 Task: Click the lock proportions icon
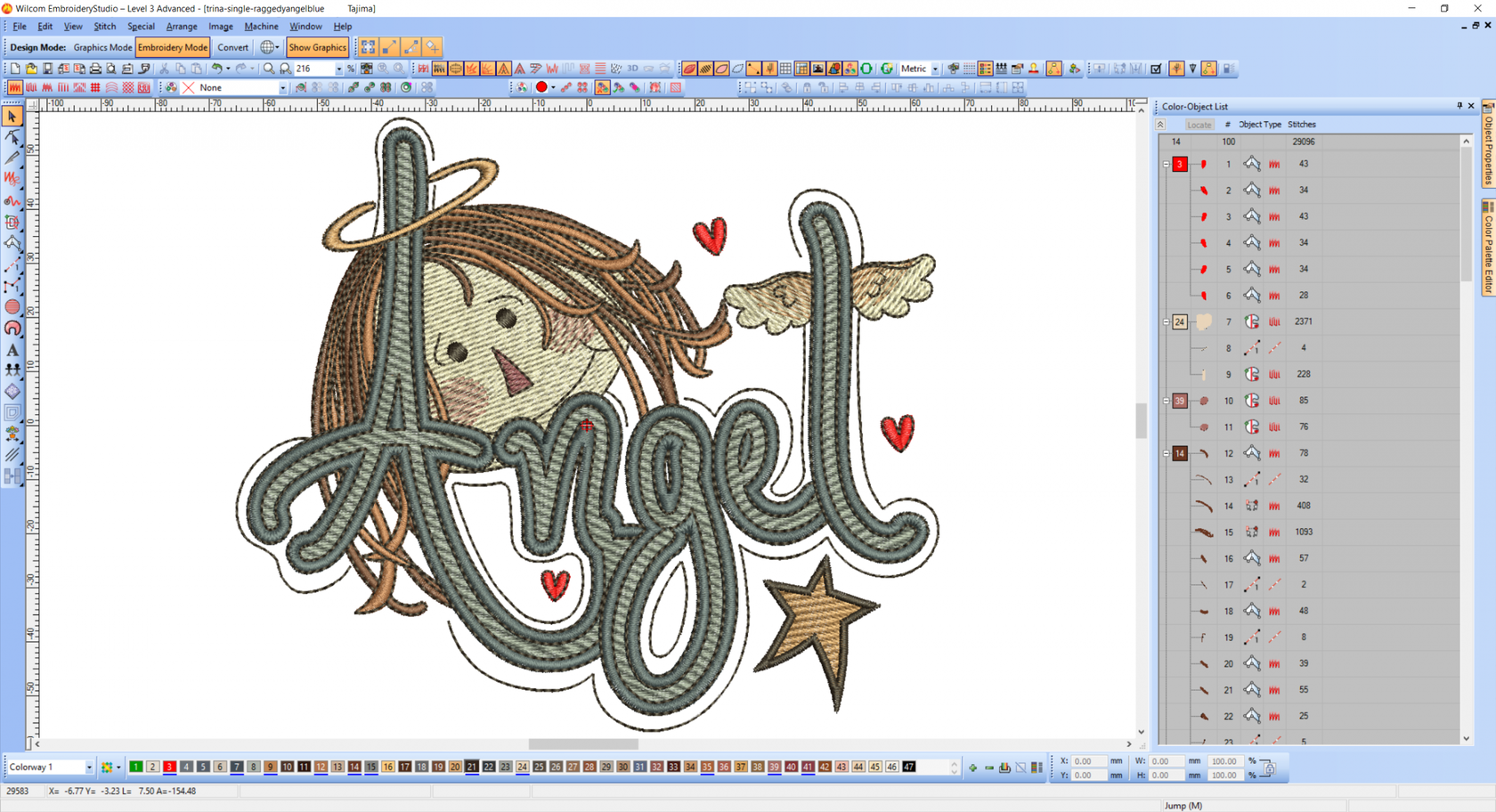(x=1269, y=767)
